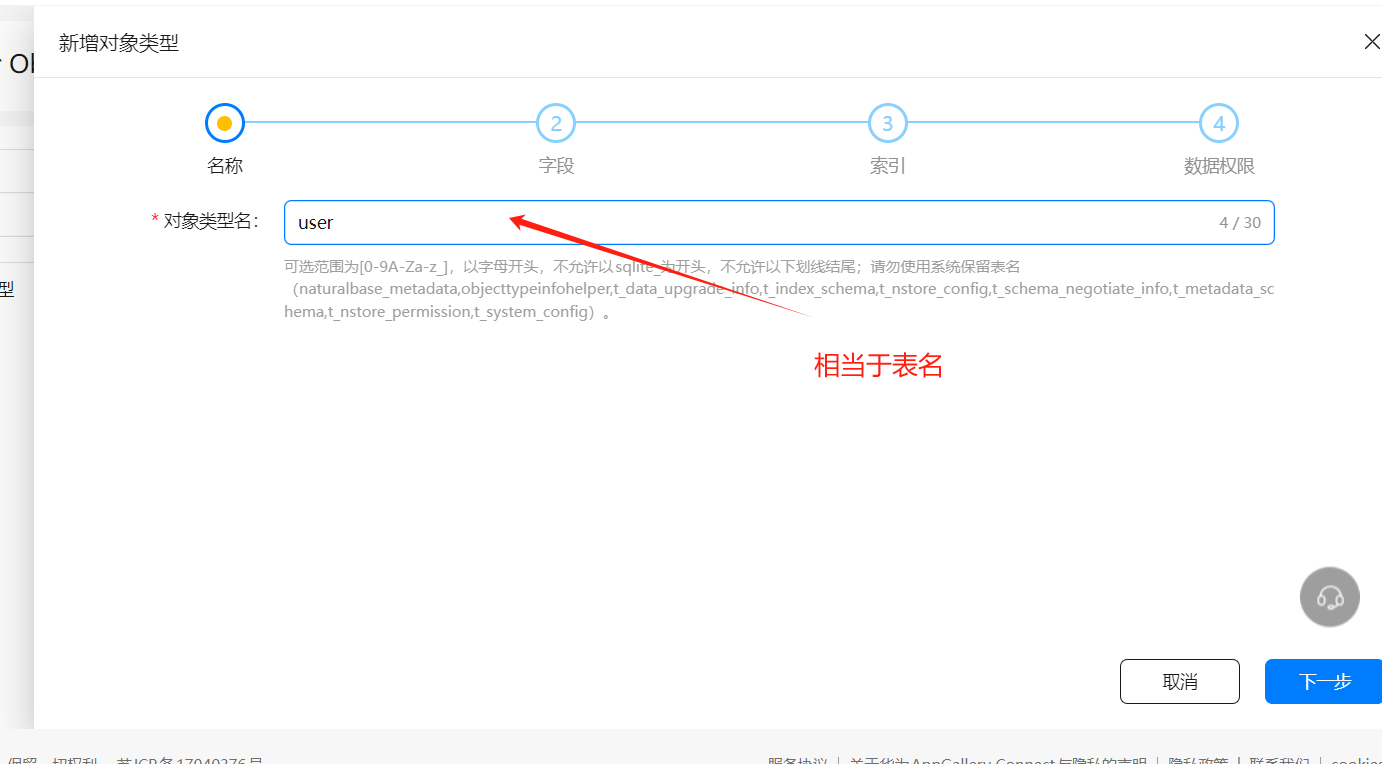Click the naming rules hint text
This screenshot has height=764, width=1382.
tap(779, 289)
